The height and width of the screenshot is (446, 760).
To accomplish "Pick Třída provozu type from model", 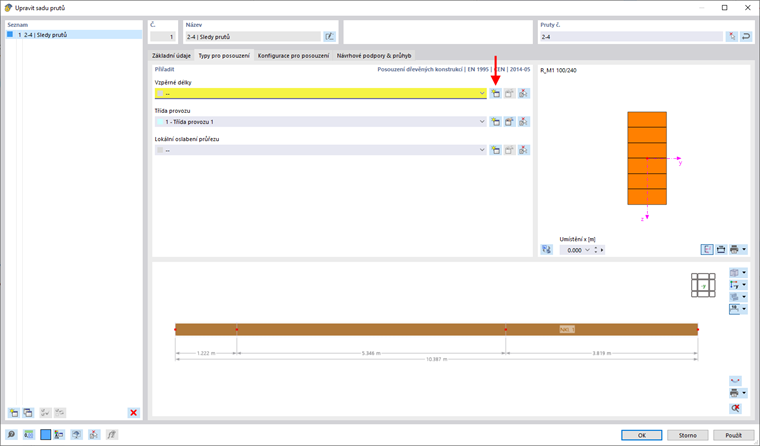I will [x=523, y=122].
